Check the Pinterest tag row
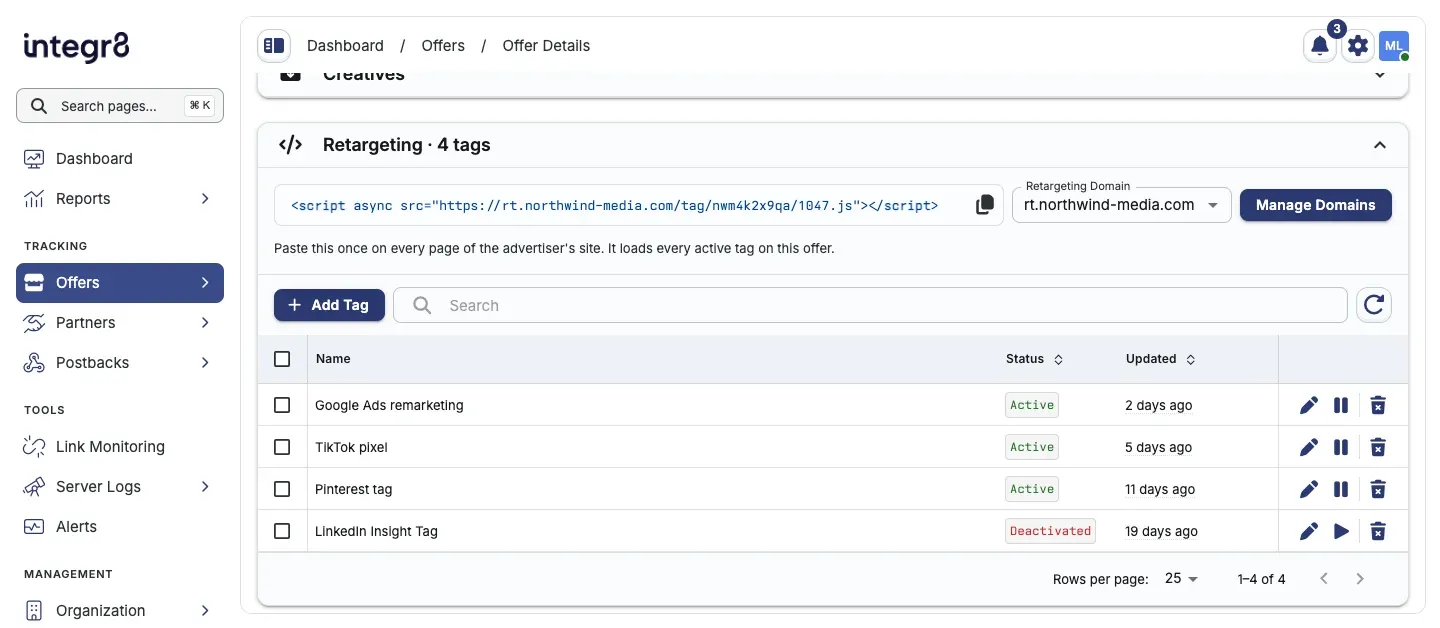Image resolution: width=1440 pixels, height=628 pixels. (282, 489)
